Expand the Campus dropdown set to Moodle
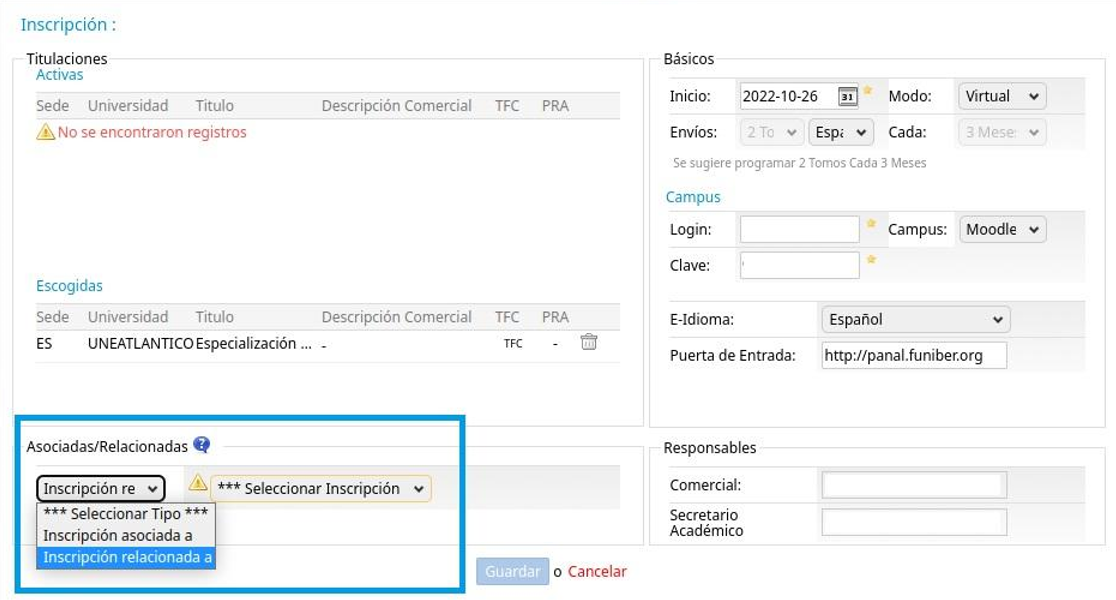Viewport: 1116px width, 600px height. (1002, 229)
